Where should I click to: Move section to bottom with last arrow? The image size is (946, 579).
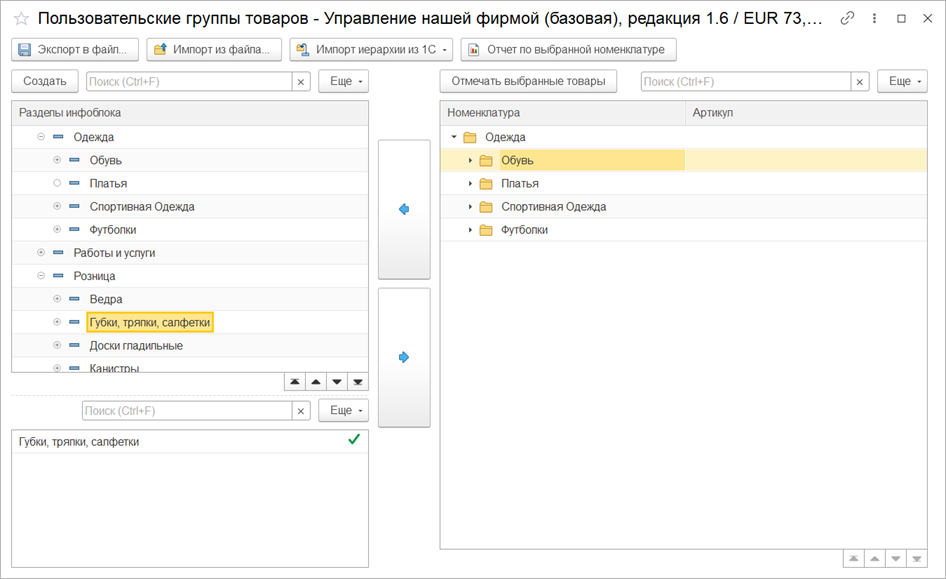click(358, 382)
